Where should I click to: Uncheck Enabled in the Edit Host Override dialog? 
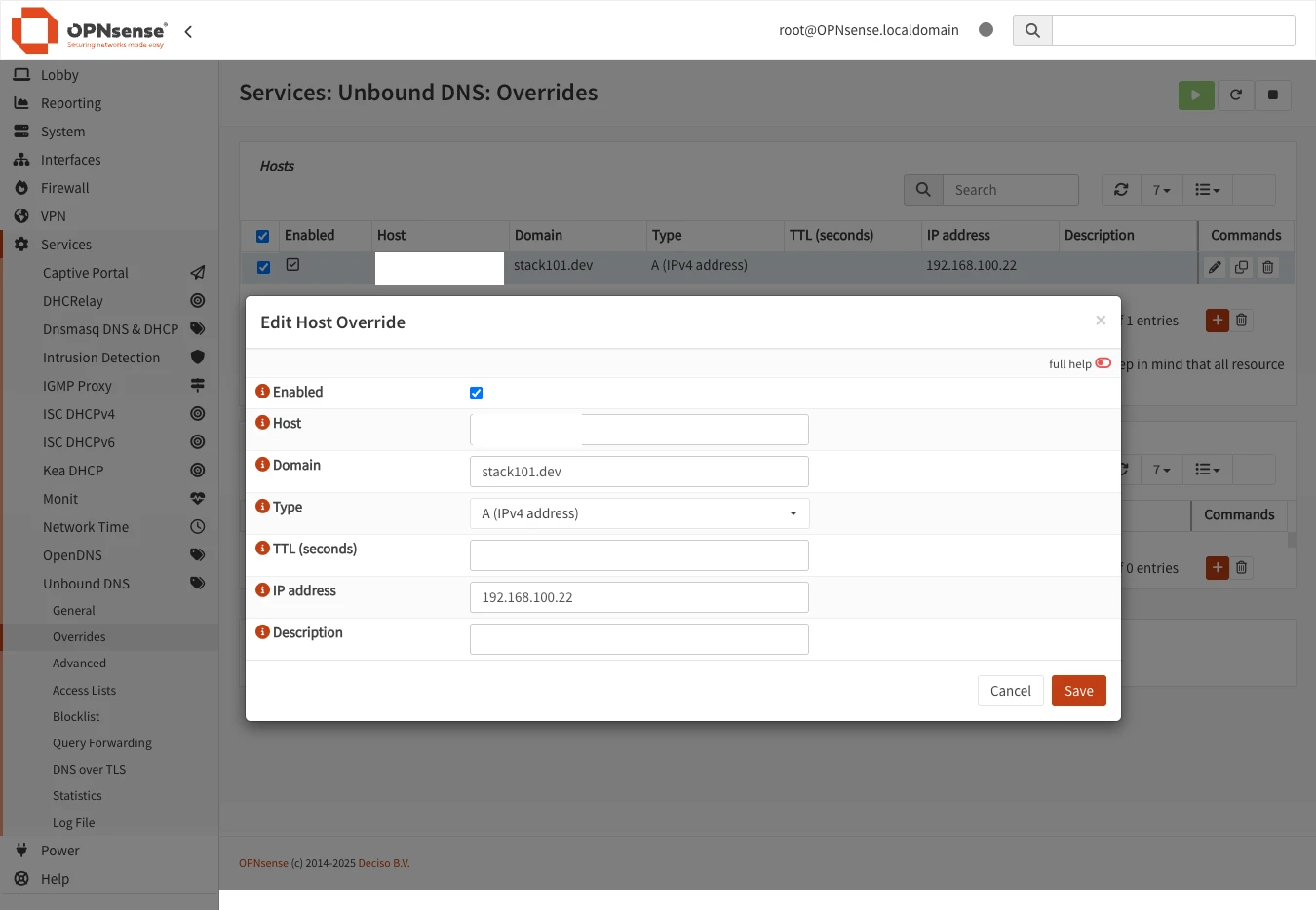coord(476,393)
